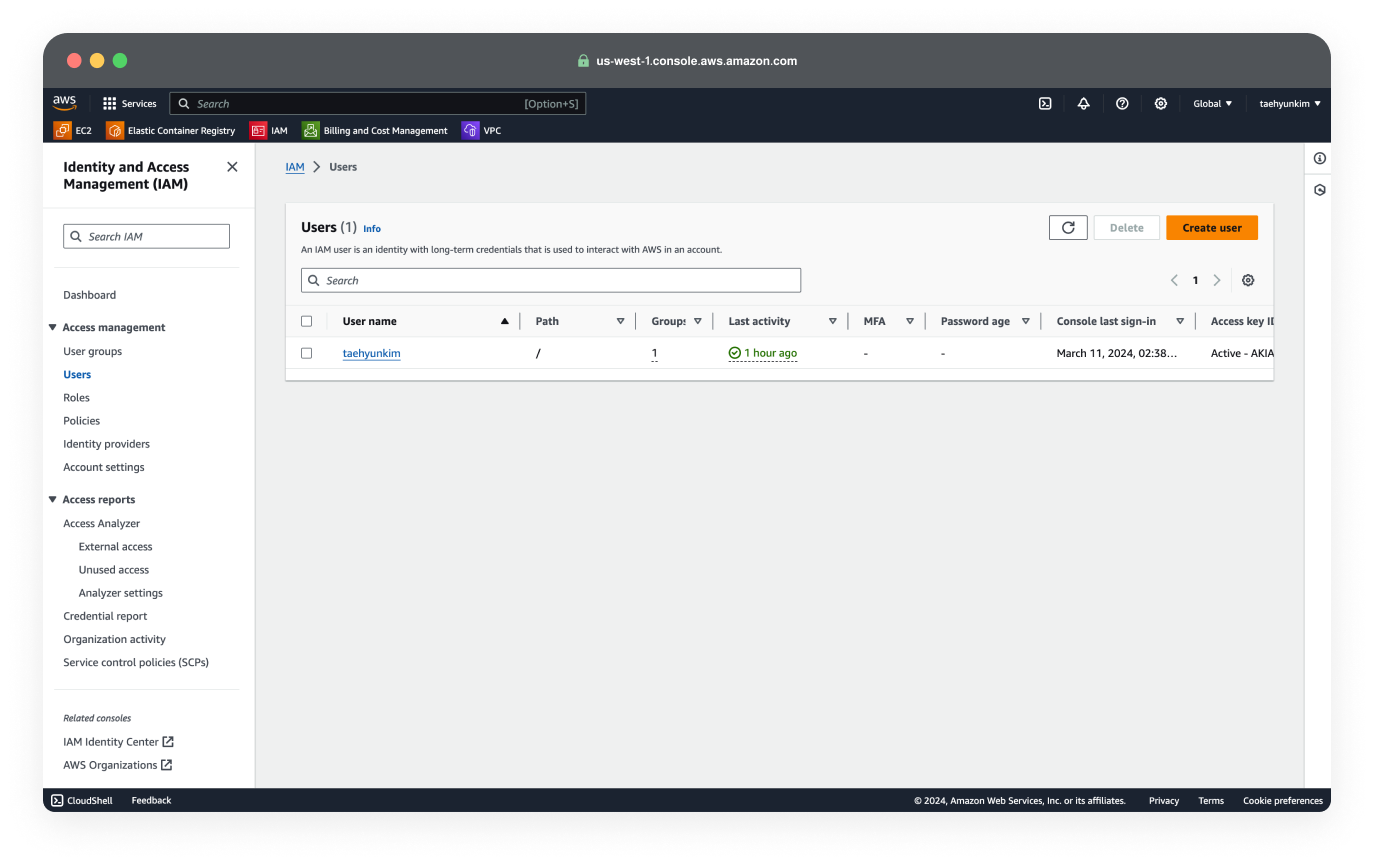Check the checkbox for user taehyunkim

click(307, 353)
